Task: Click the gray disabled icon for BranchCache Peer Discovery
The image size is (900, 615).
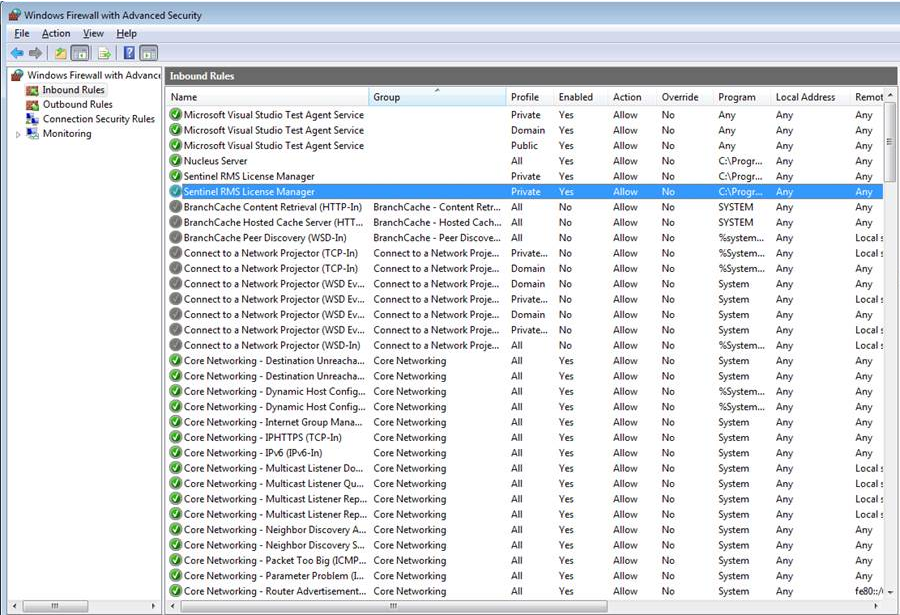Action: (x=176, y=238)
